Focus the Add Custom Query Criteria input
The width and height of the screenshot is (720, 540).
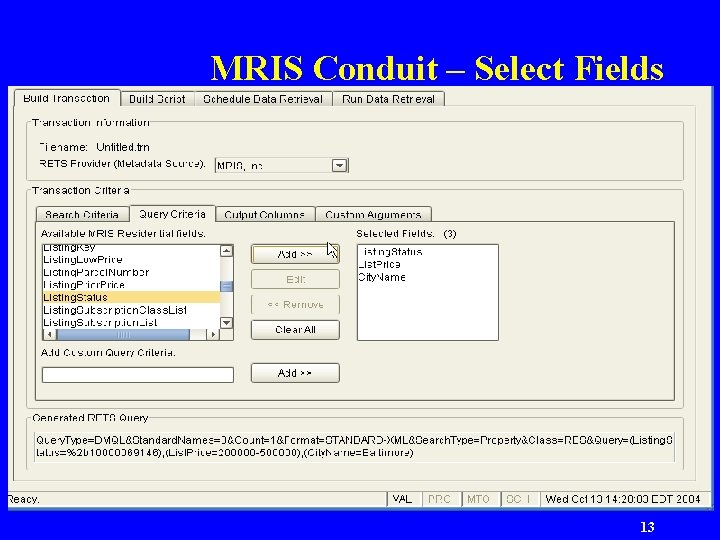click(138, 375)
